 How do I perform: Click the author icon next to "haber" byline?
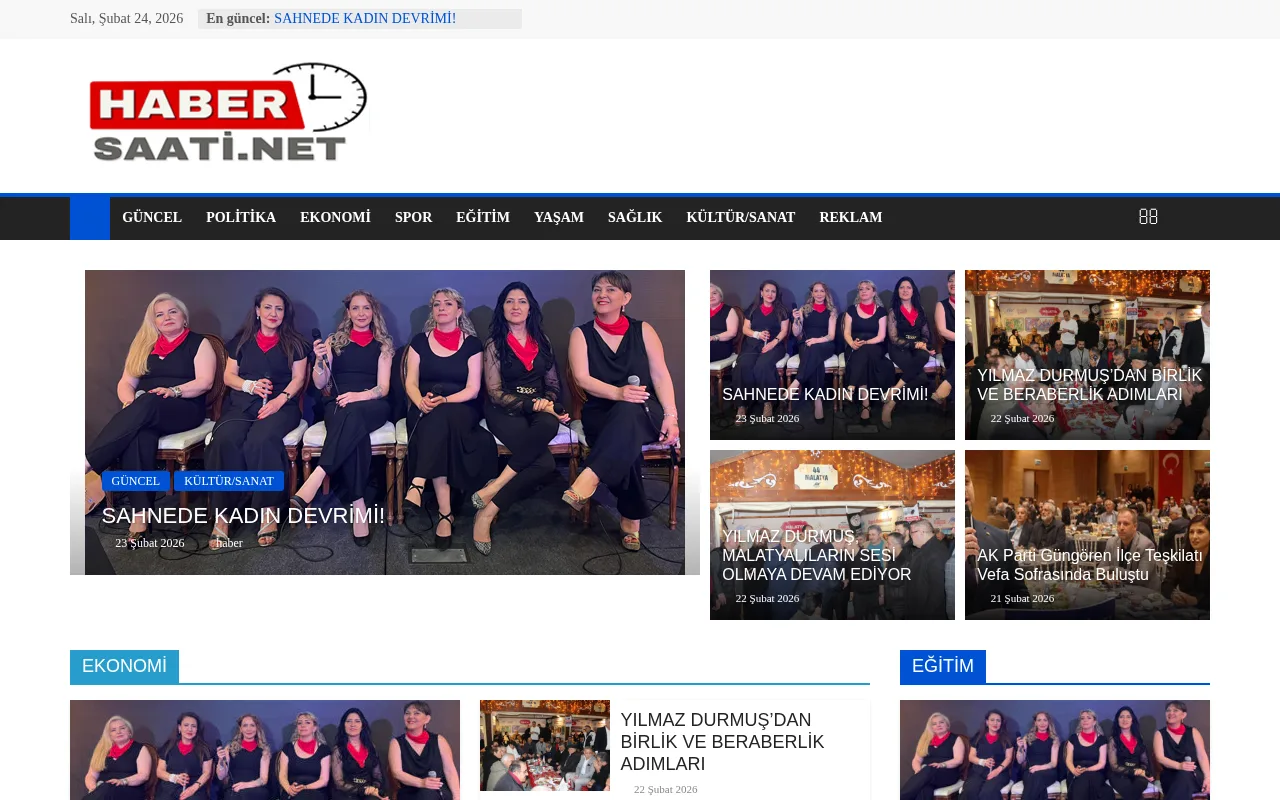[210, 542]
